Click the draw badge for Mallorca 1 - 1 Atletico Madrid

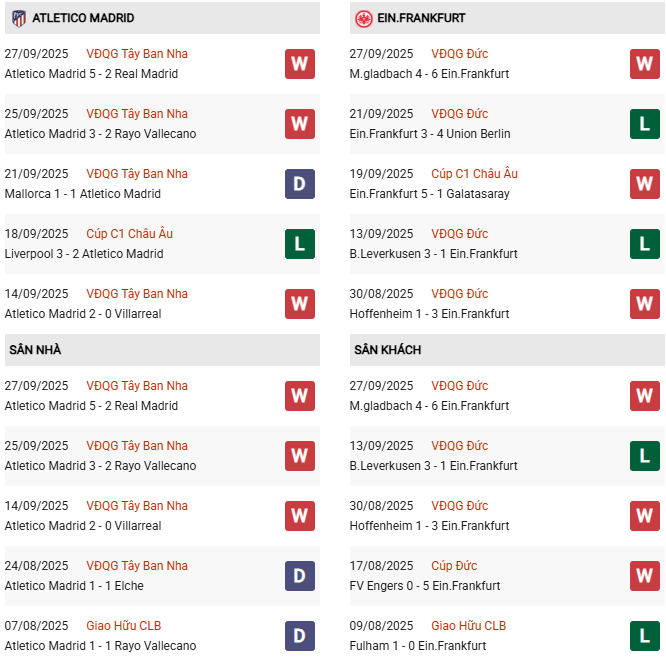pyautogui.click(x=299, y=184)
